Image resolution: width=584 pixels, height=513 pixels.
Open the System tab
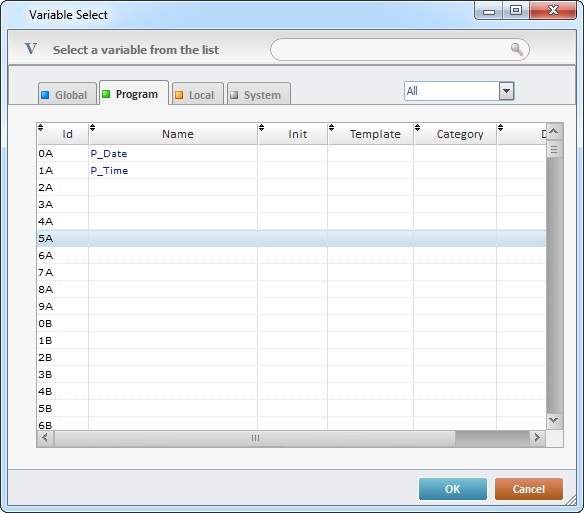(259, 94)
